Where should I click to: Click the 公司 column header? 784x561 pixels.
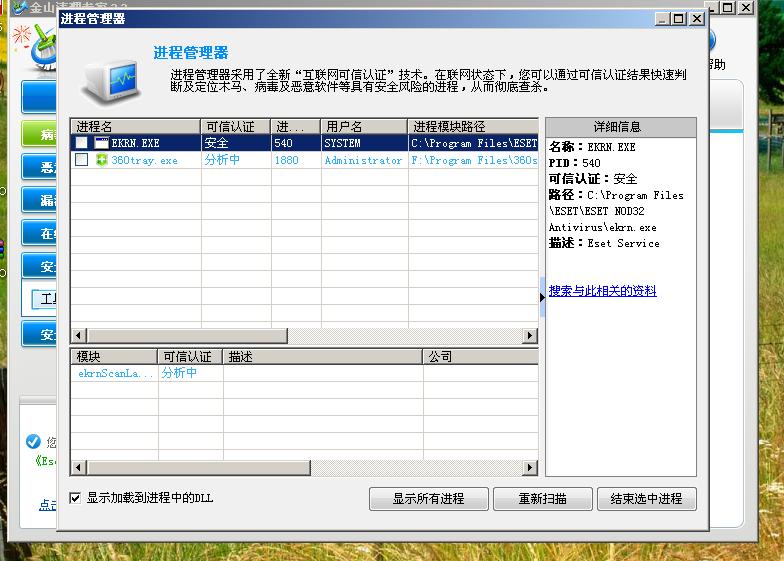[x=480, y=356]
